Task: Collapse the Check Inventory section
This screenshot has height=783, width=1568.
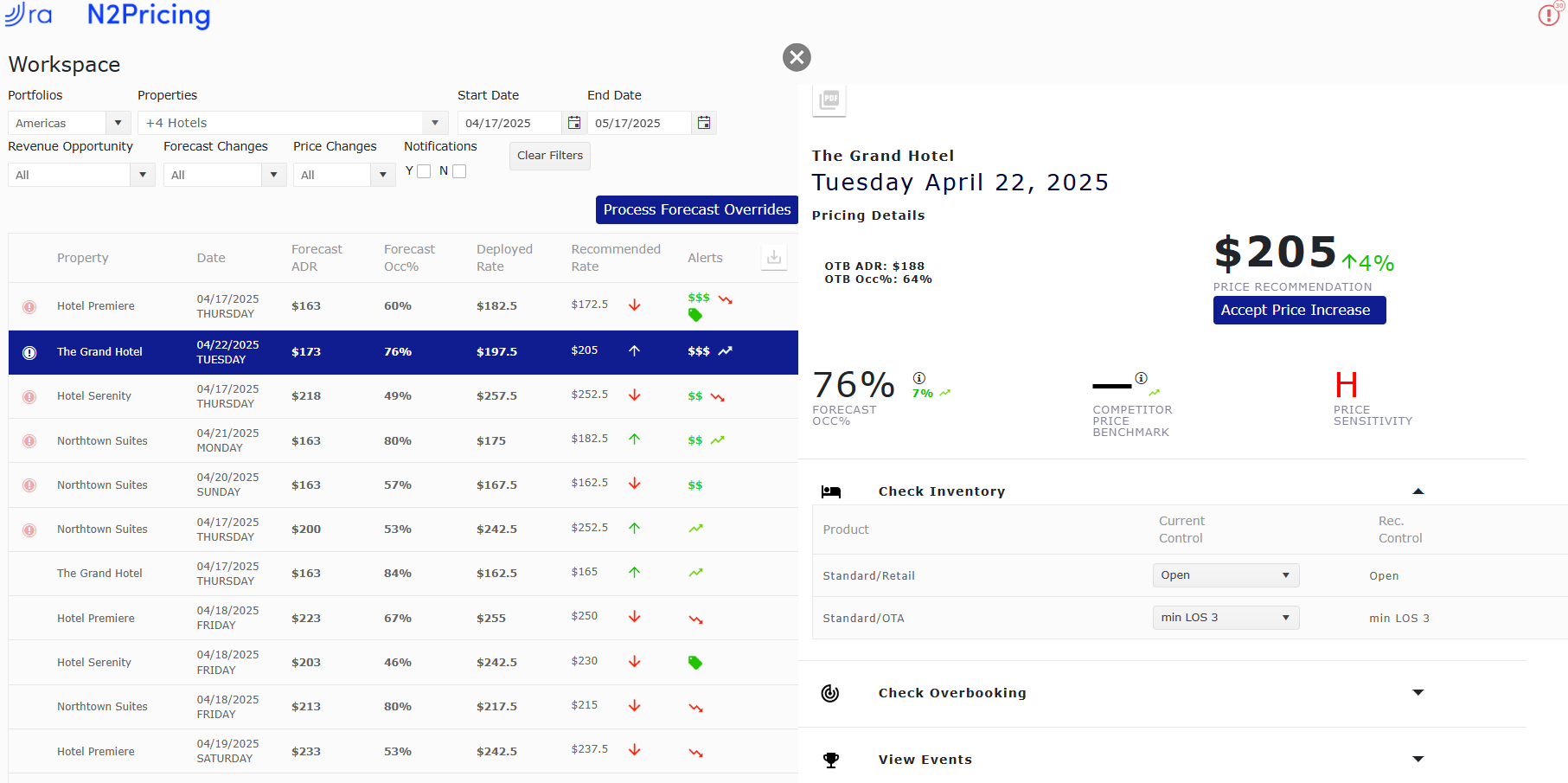Action: [1418, 491]
